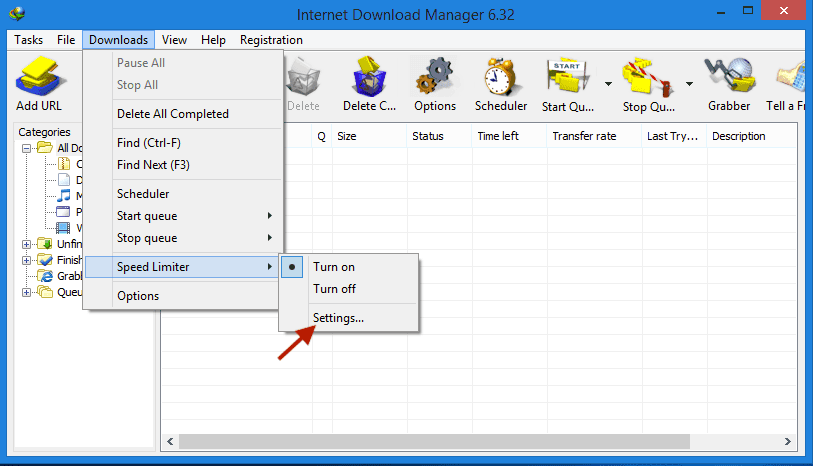Screen dimensions: 813x466
Task: Select the compressed files category icon
Action: coord(64,164)
